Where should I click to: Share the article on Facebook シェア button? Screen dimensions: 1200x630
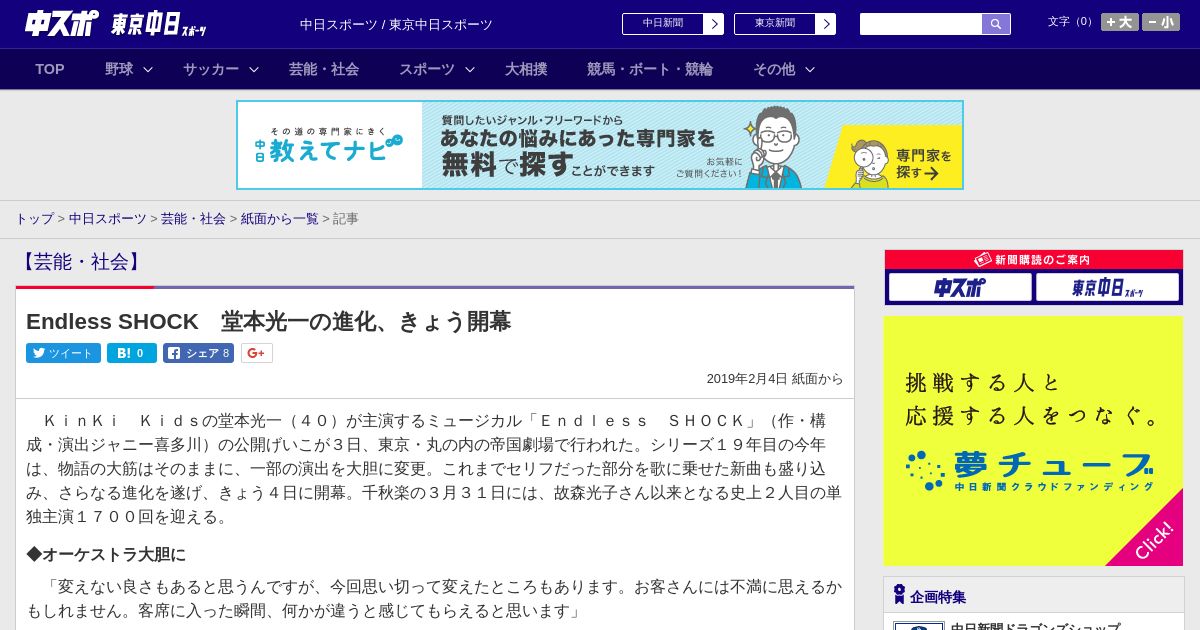coord(198,353)
